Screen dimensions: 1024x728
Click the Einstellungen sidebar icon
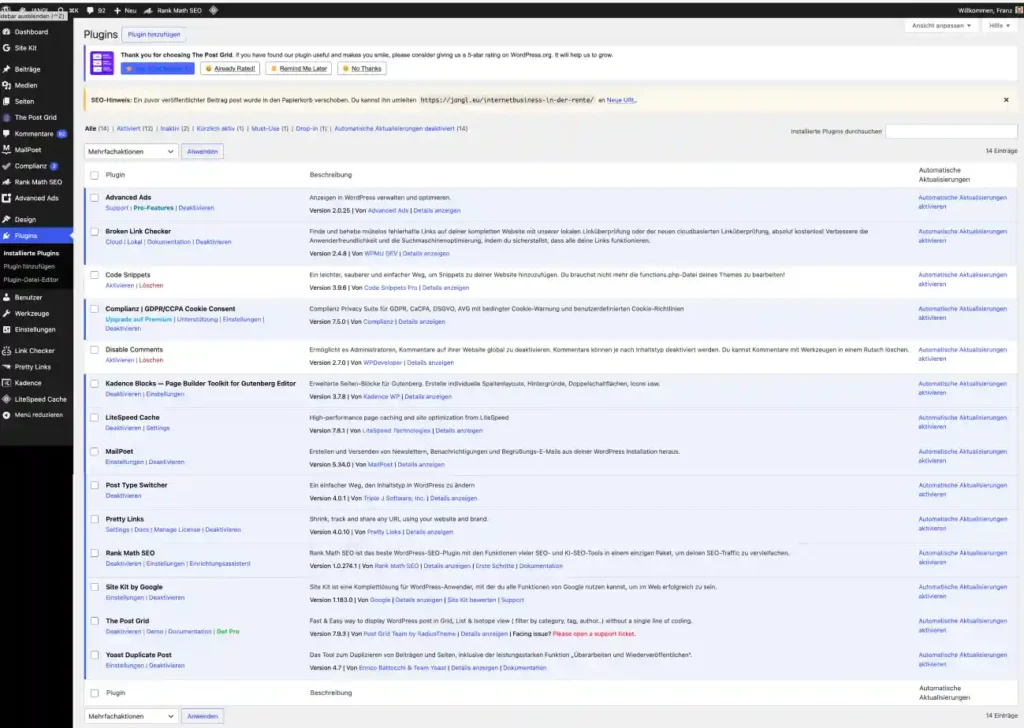pos(7,330)
